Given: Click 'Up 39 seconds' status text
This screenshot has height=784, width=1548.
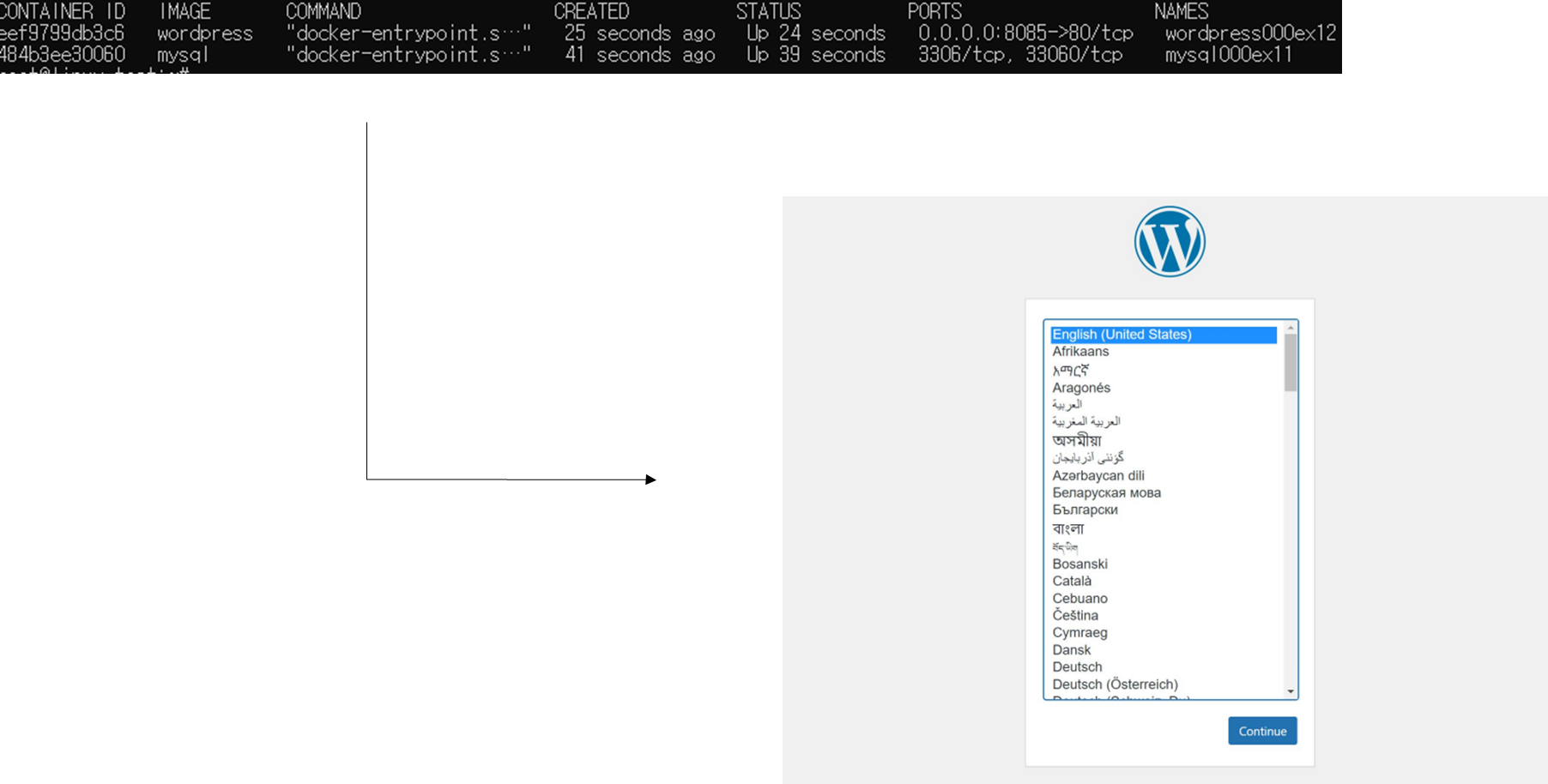Looking at the screenshot, I should pos(815,54).
